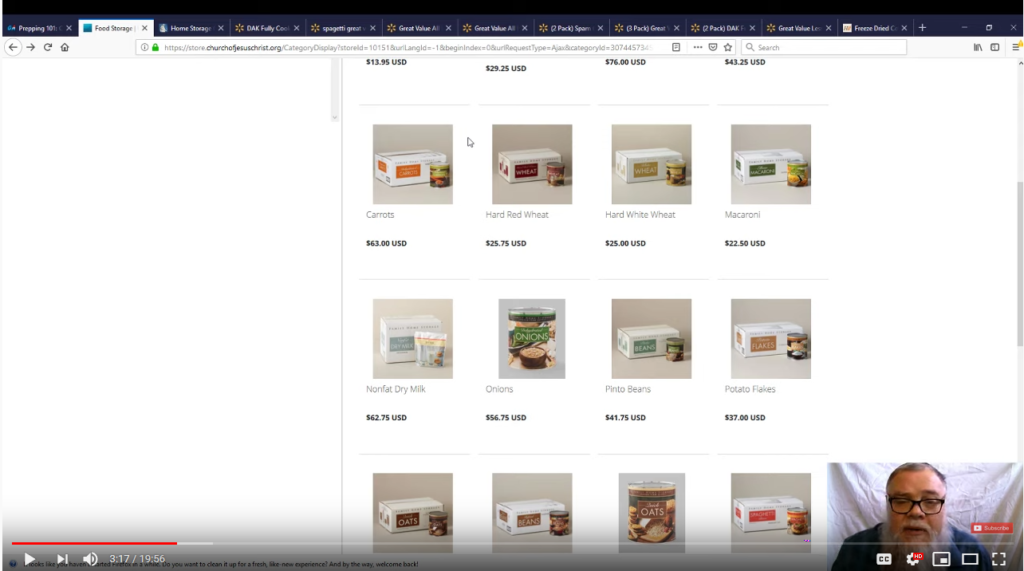
Task: Go to browser home page
Action: click(x=65, y=47)
